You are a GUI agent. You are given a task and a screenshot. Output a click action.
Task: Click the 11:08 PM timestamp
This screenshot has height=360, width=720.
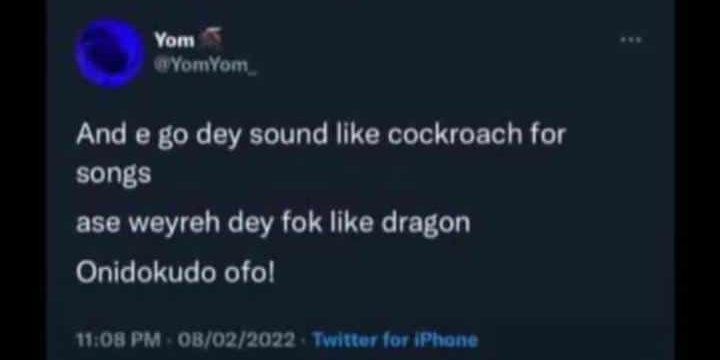click(118, 340)
